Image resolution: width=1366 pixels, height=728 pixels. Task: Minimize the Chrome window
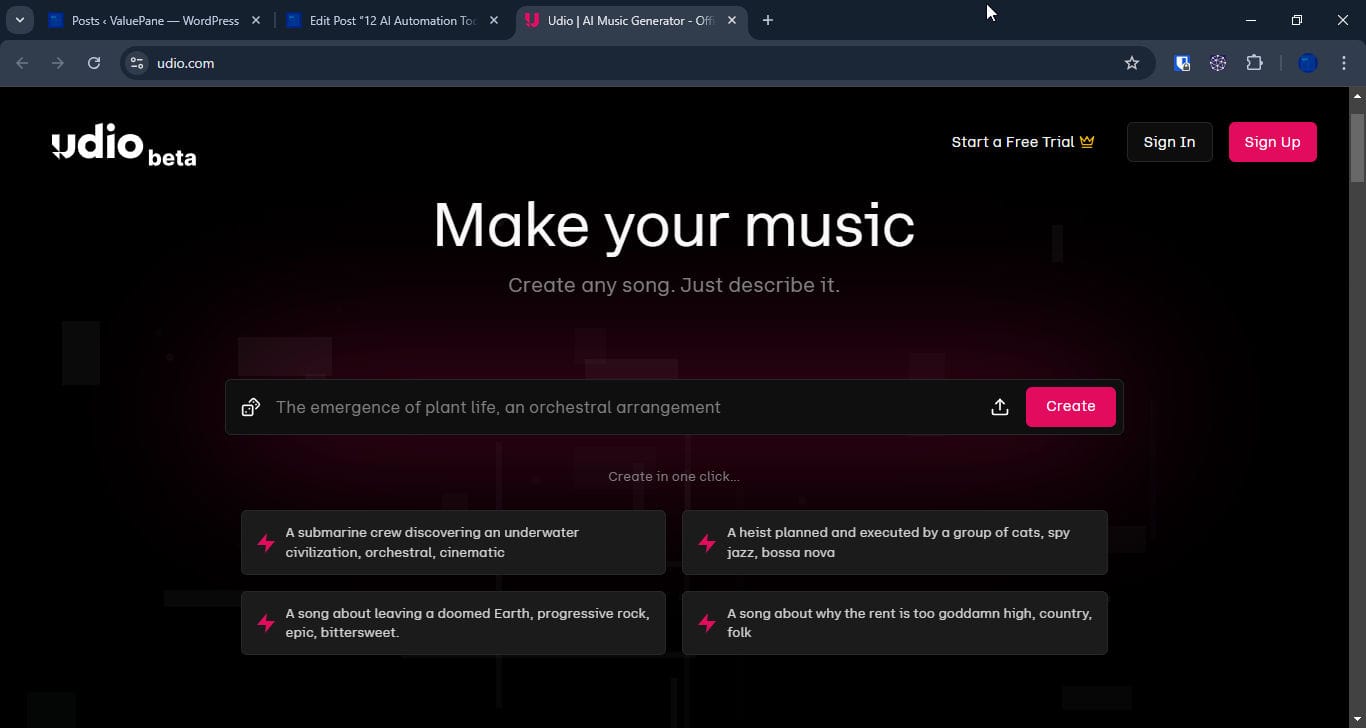(x=1251, y=20)
